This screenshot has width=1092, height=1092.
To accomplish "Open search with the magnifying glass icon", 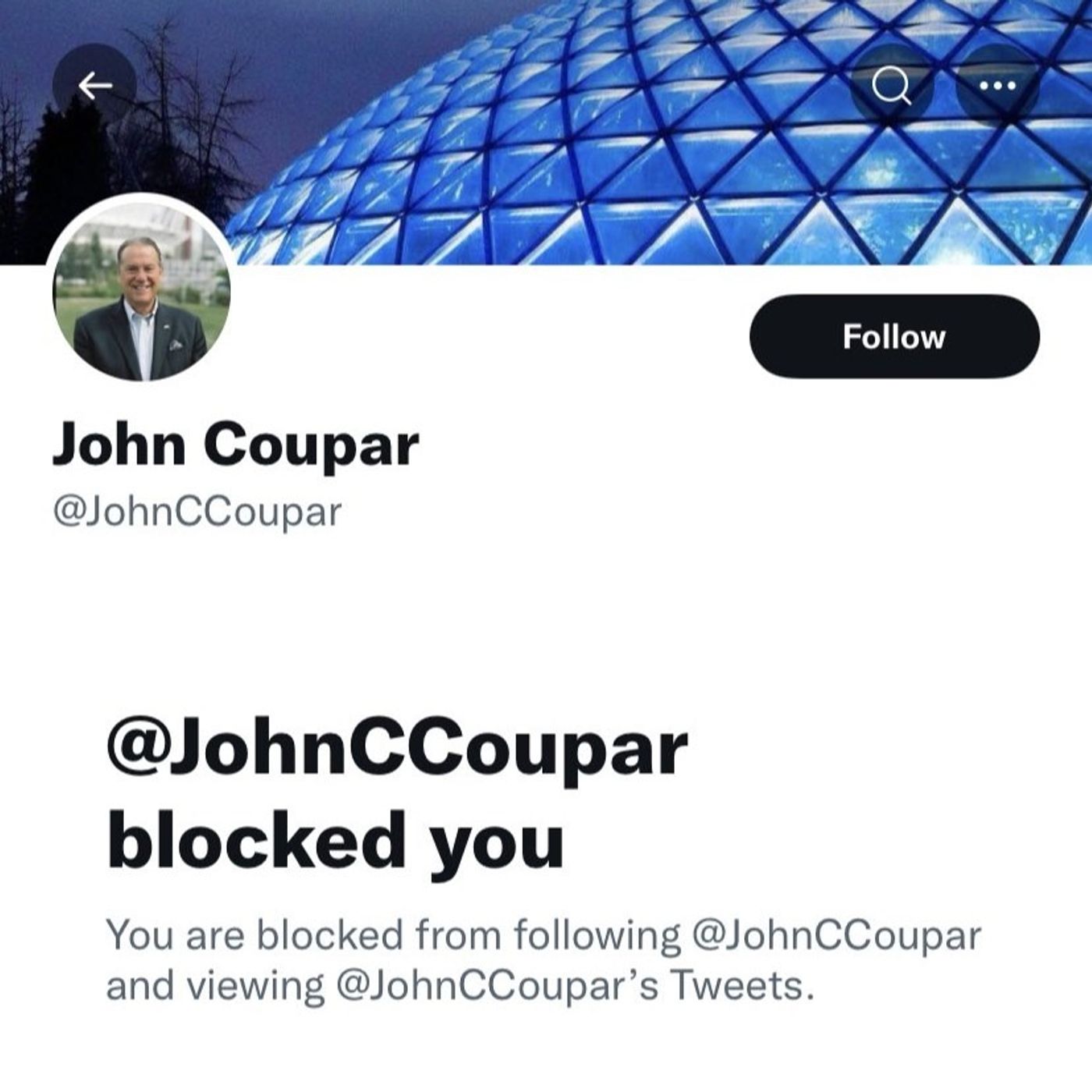I will [892, 85].
